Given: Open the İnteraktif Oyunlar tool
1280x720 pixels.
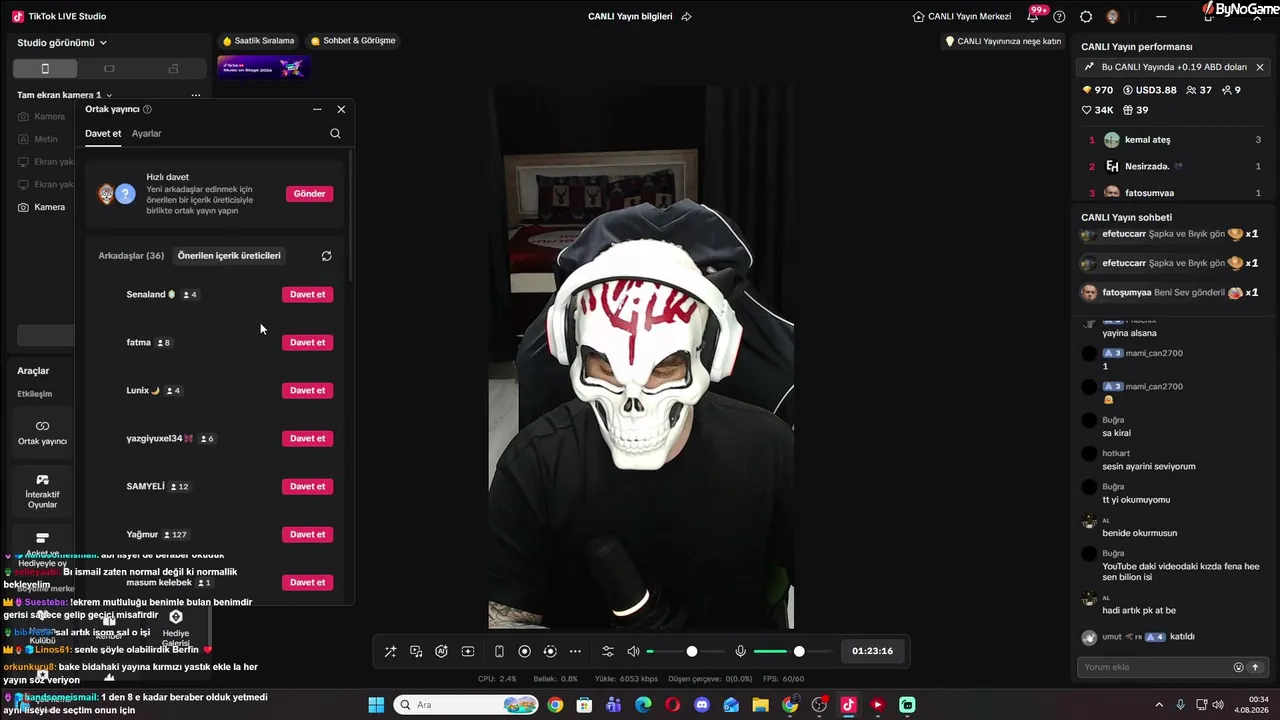Looking at the screenshot, I should (42, 491).
